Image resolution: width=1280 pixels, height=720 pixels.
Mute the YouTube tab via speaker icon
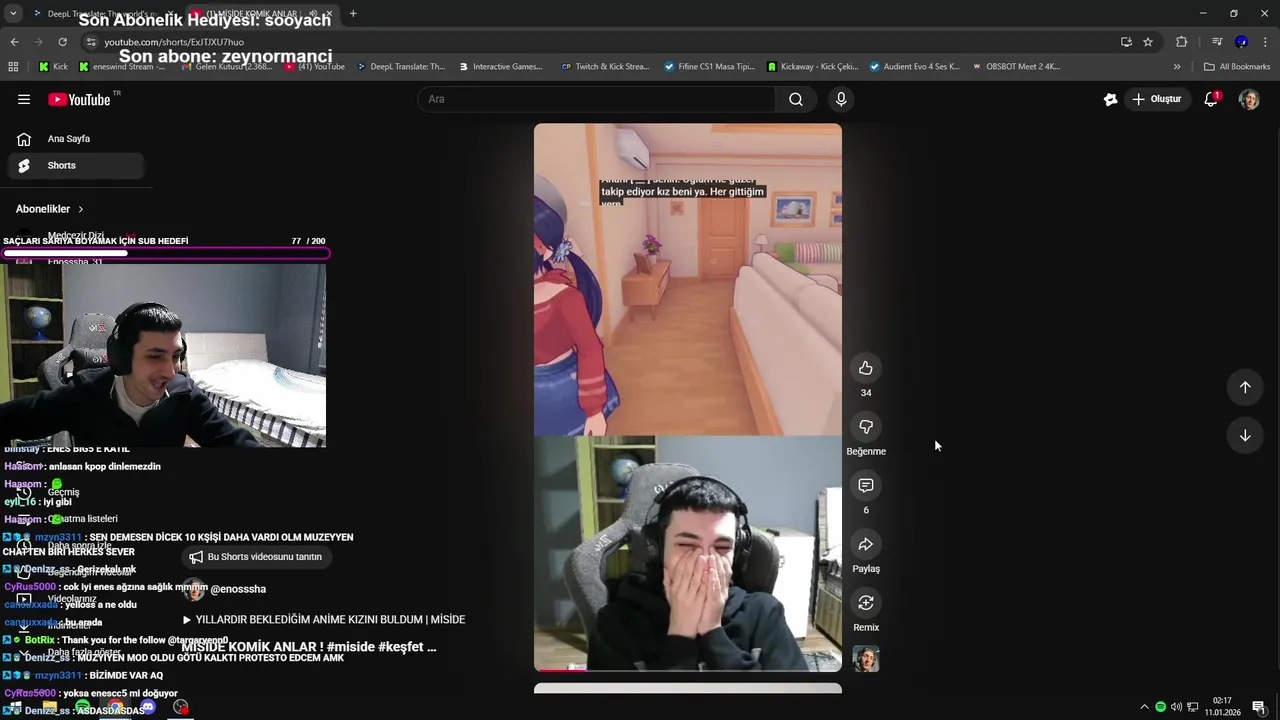pyautogui.click(x=314, y=14)
